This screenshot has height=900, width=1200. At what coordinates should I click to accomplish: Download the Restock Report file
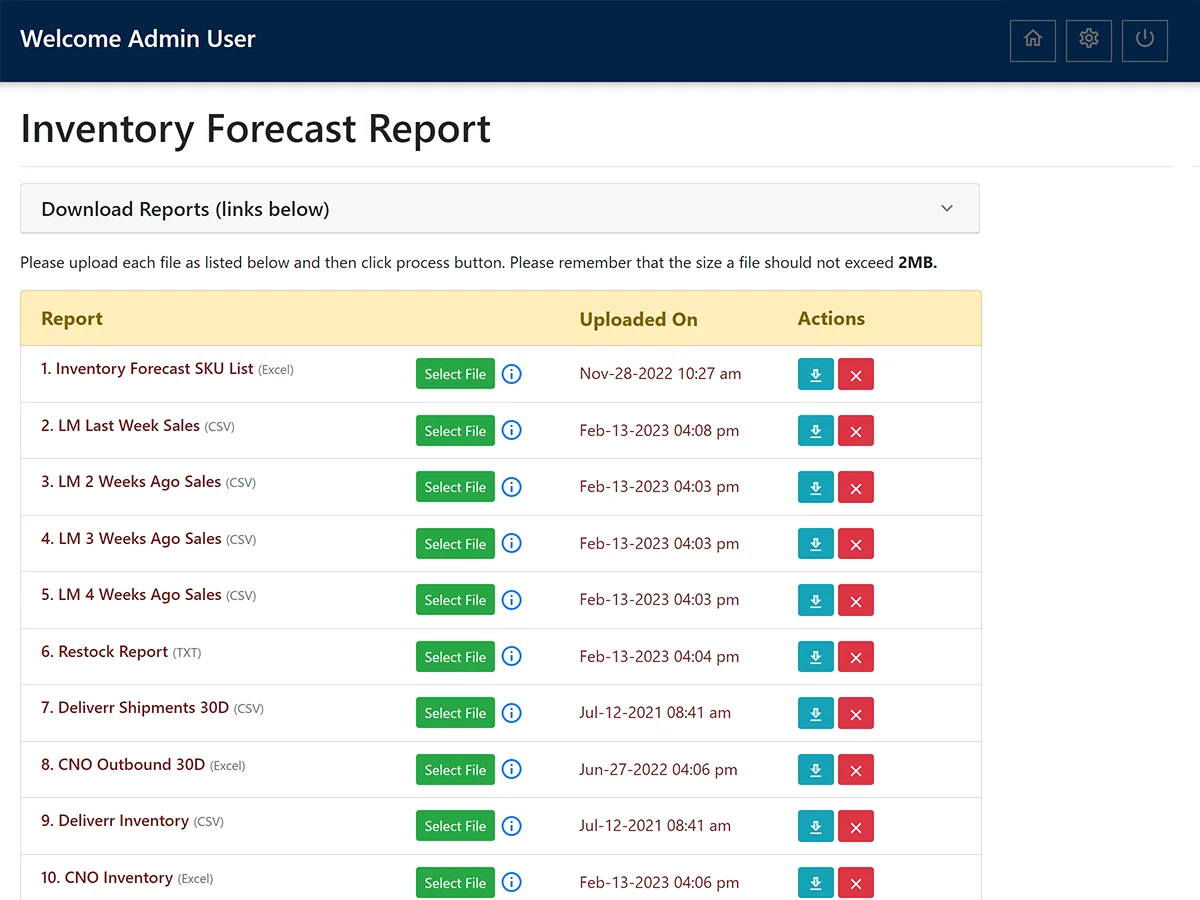(x=816, y=657)
